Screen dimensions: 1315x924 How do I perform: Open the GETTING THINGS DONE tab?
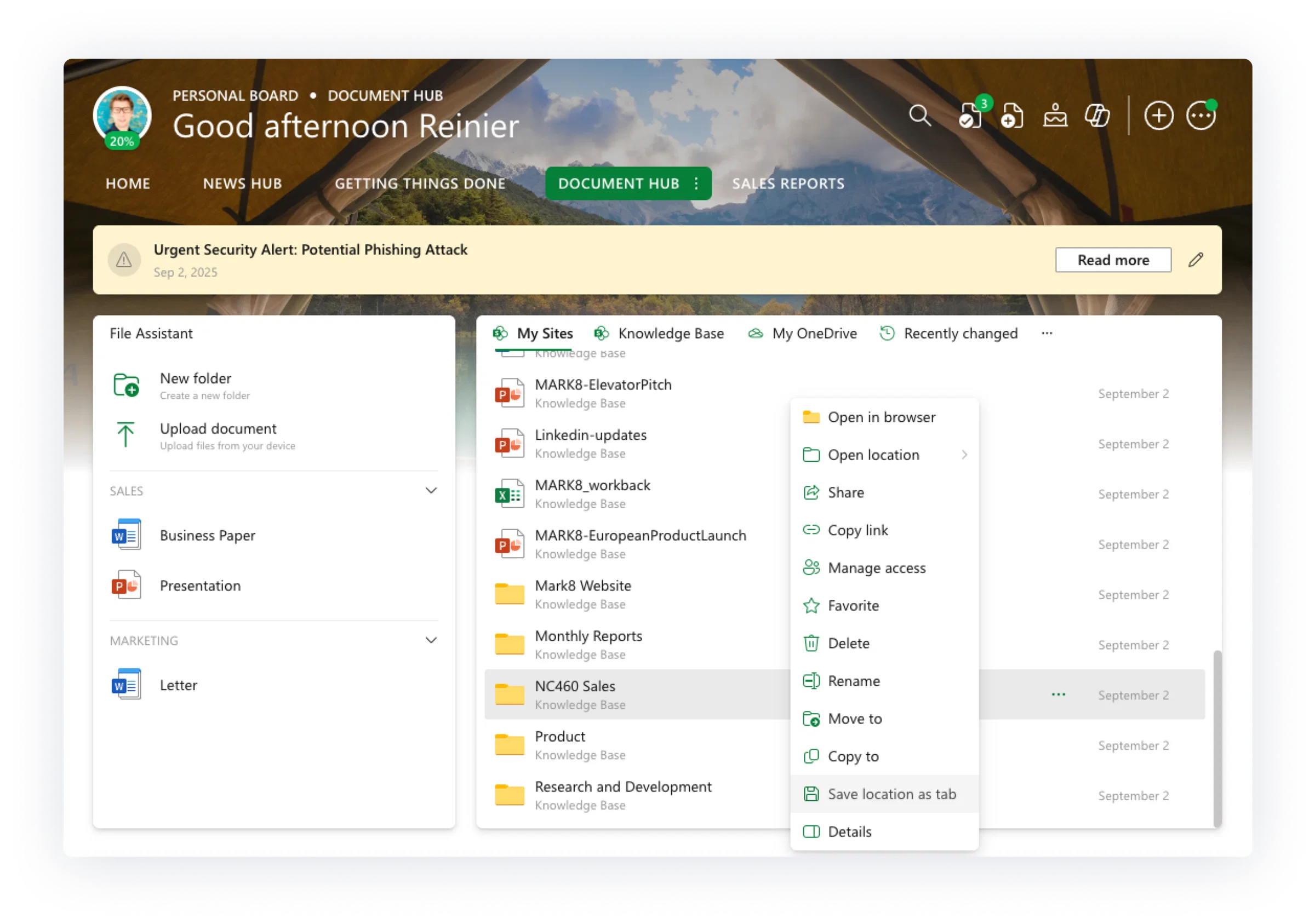point(420,183)
